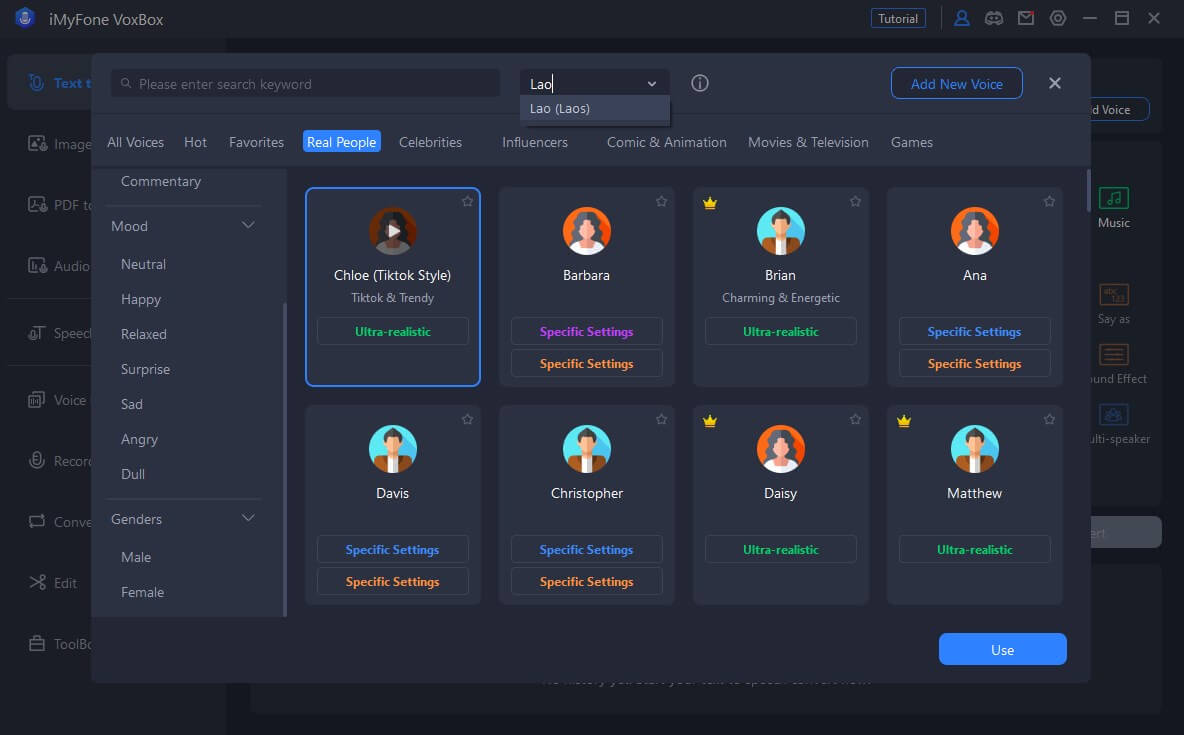Choose Lao (Laos) from language list
1184x735 pixels.
[595, 109]
